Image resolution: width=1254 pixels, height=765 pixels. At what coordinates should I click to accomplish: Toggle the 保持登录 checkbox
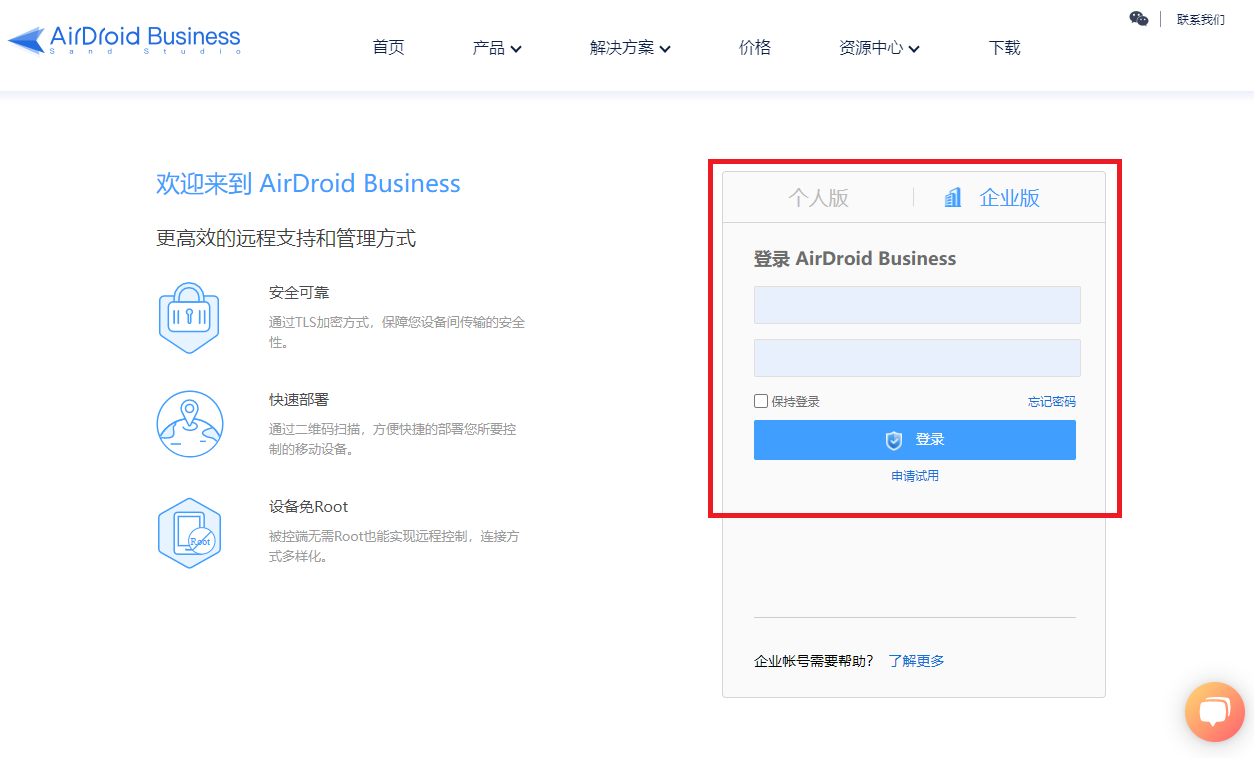pos(761,401)
